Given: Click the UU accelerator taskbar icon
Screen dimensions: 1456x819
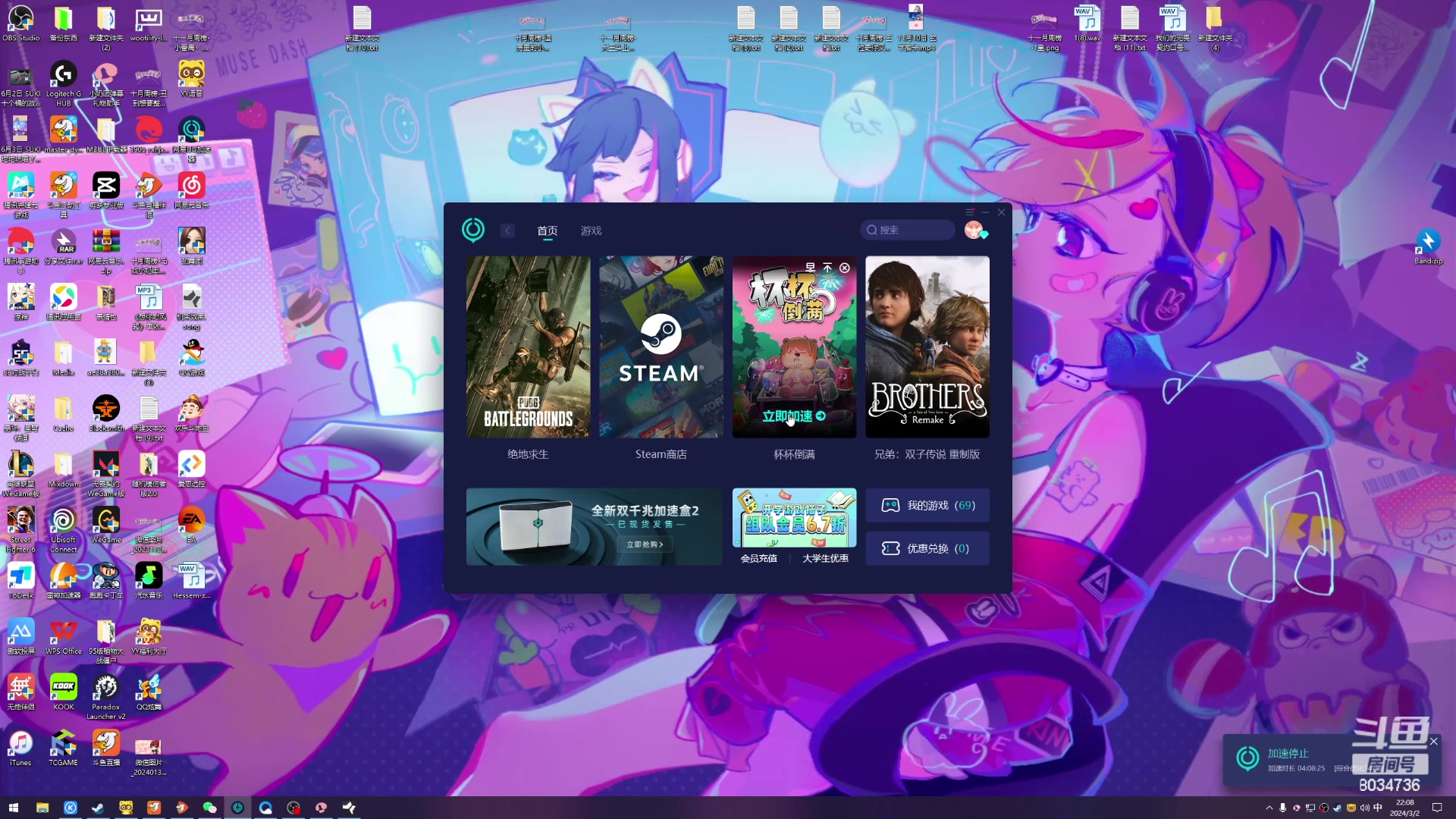Looking at the screenshot, I should pos(237,808).
